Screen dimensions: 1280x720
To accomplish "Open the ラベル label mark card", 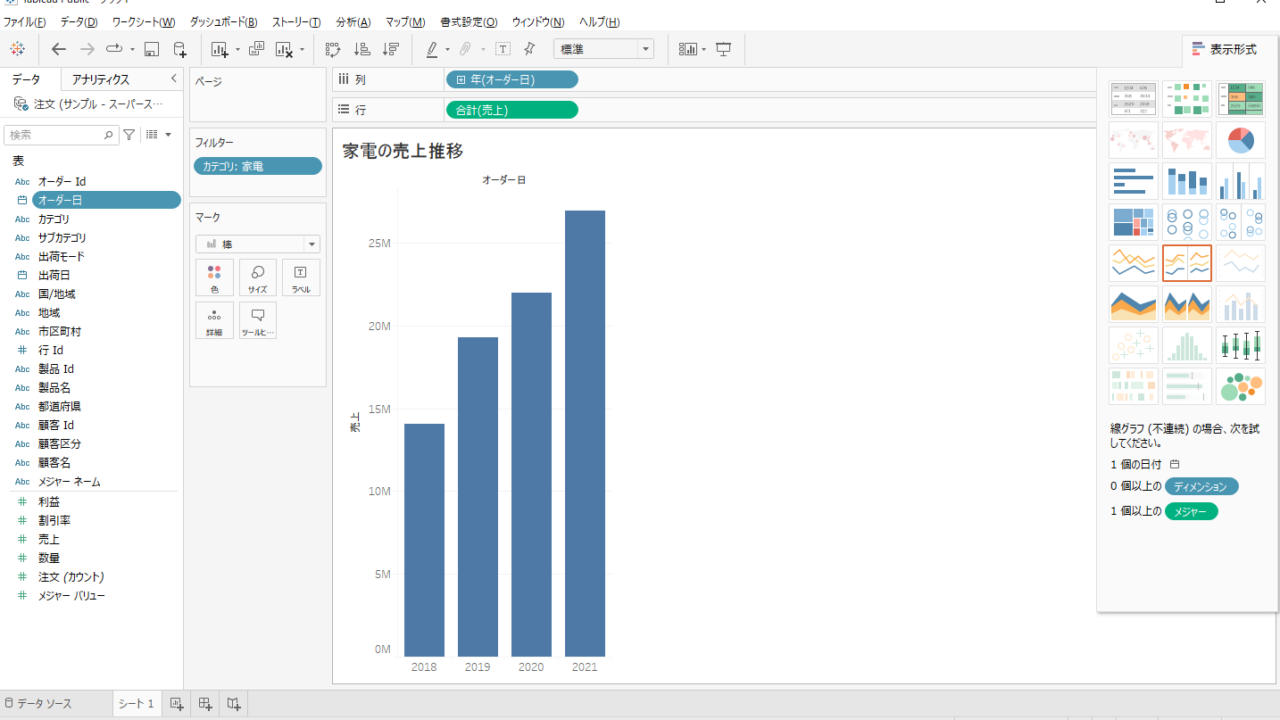I will (x=301, y=278).
